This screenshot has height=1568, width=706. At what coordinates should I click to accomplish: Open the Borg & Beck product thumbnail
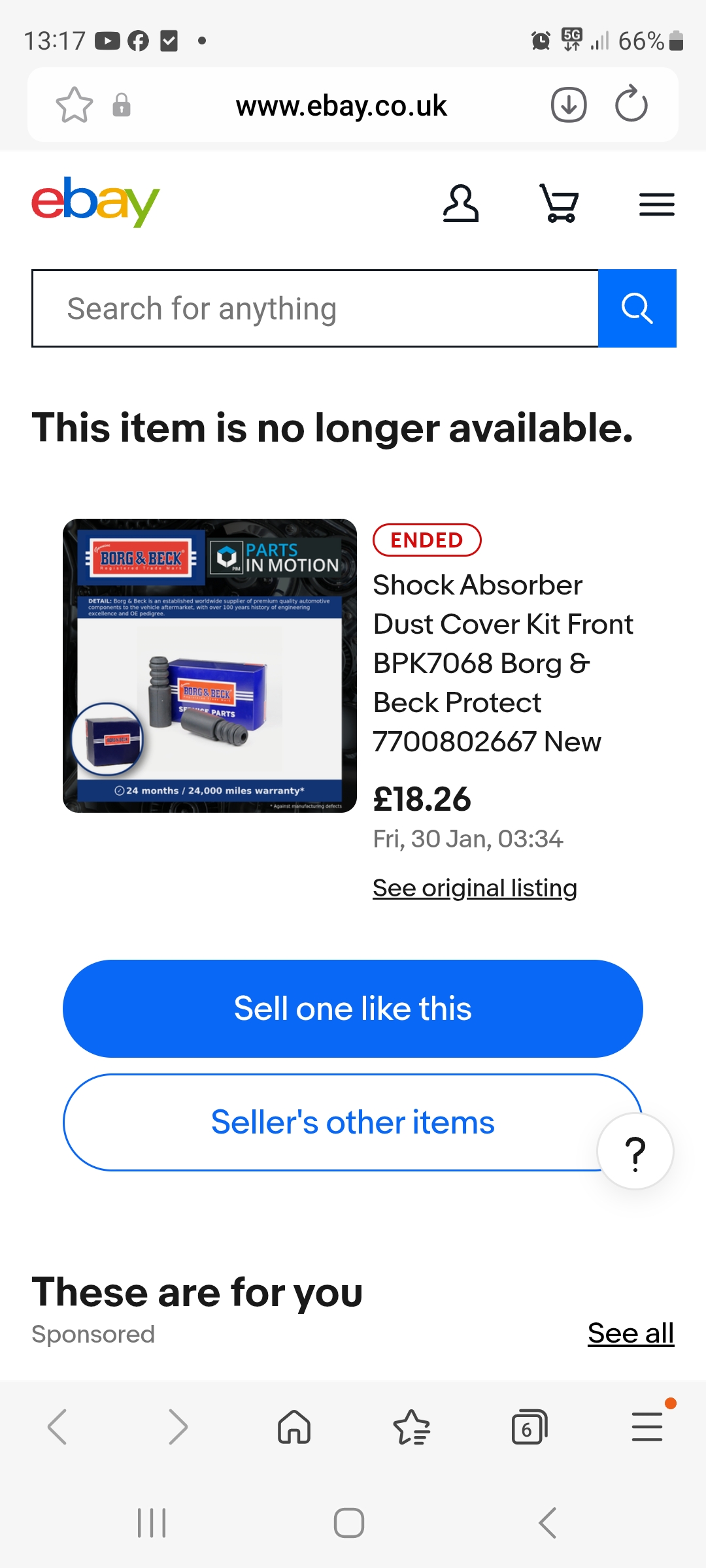tap(210, 666)
